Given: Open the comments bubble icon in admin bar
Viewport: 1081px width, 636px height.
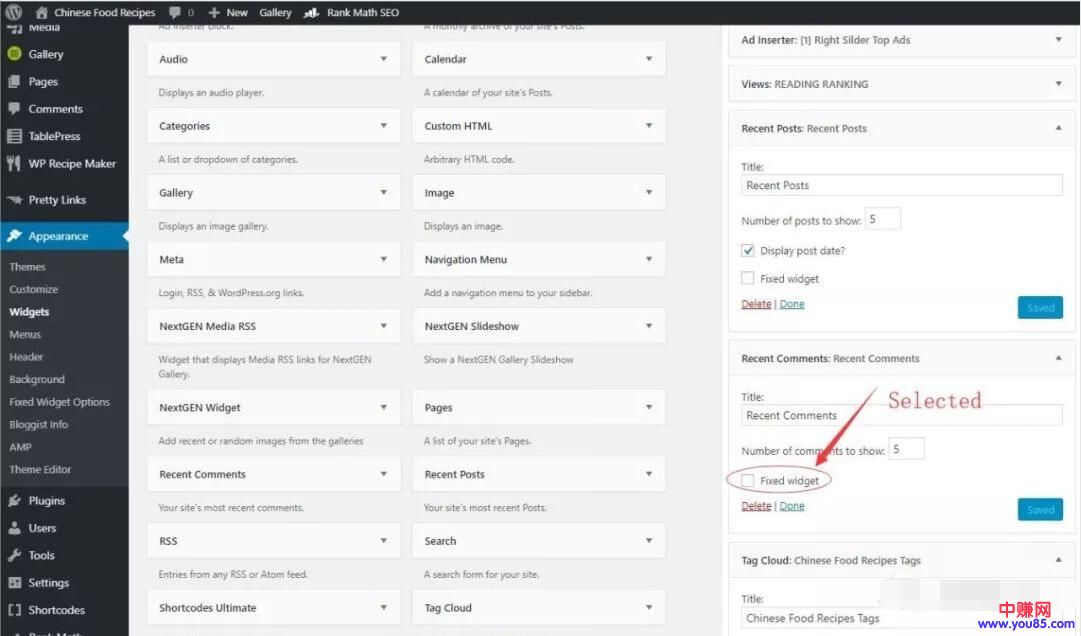Looking at the screenshot, I should click(x=176, y=12).
